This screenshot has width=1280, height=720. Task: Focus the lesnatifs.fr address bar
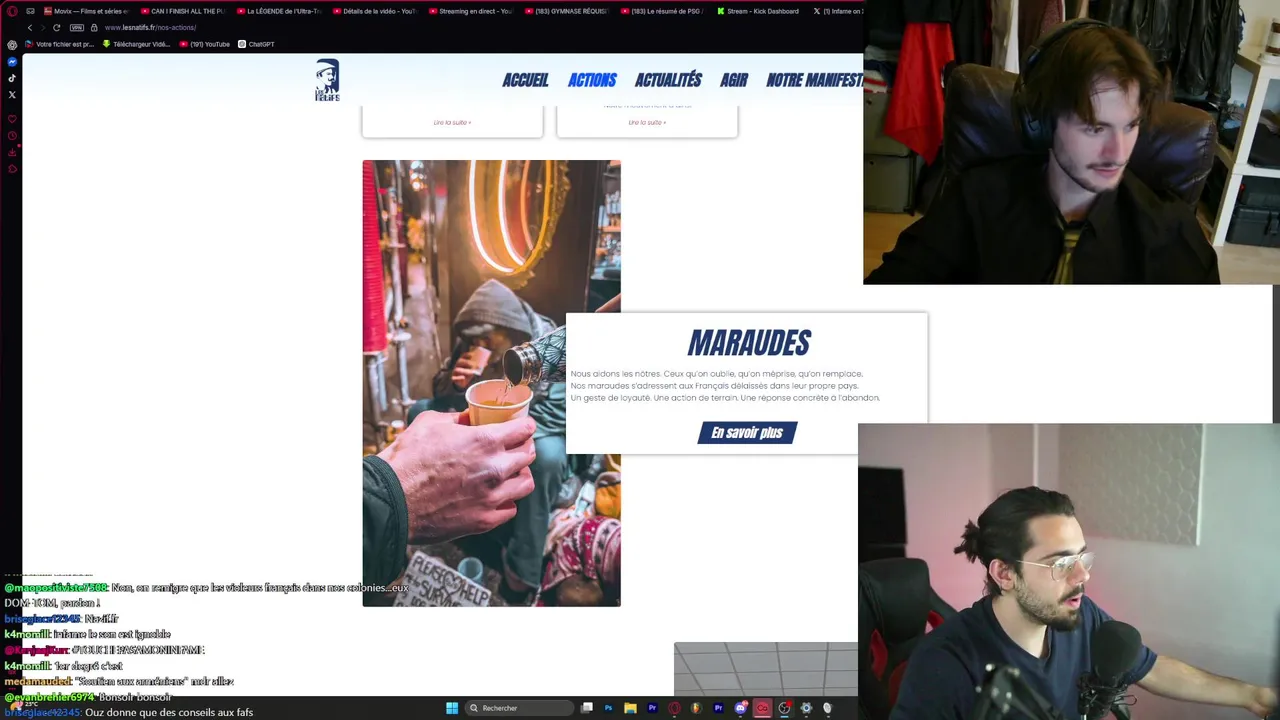(150, 27)
